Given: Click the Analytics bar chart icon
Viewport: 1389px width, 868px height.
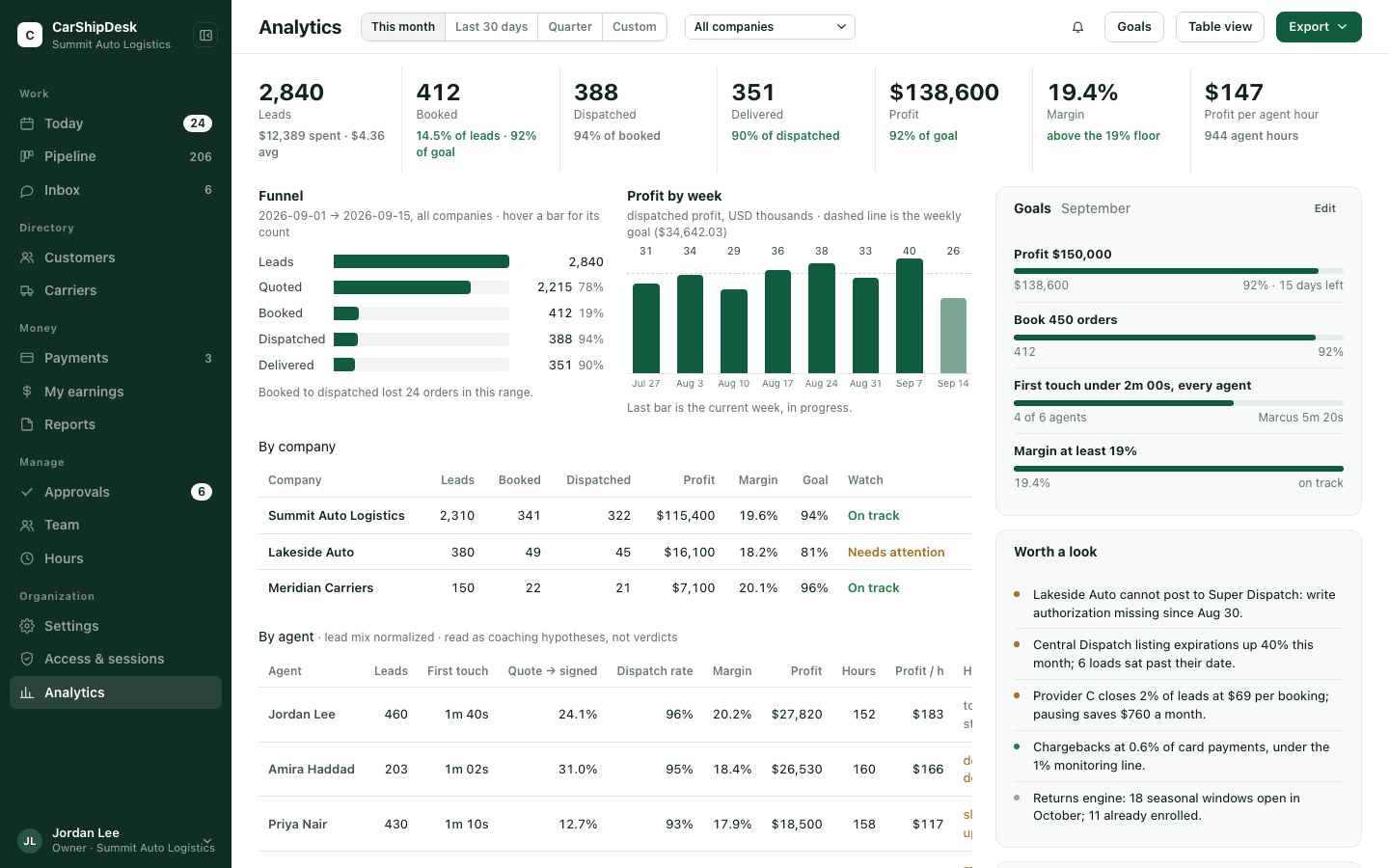Looking at the screenshot, I should pos(27,692).
